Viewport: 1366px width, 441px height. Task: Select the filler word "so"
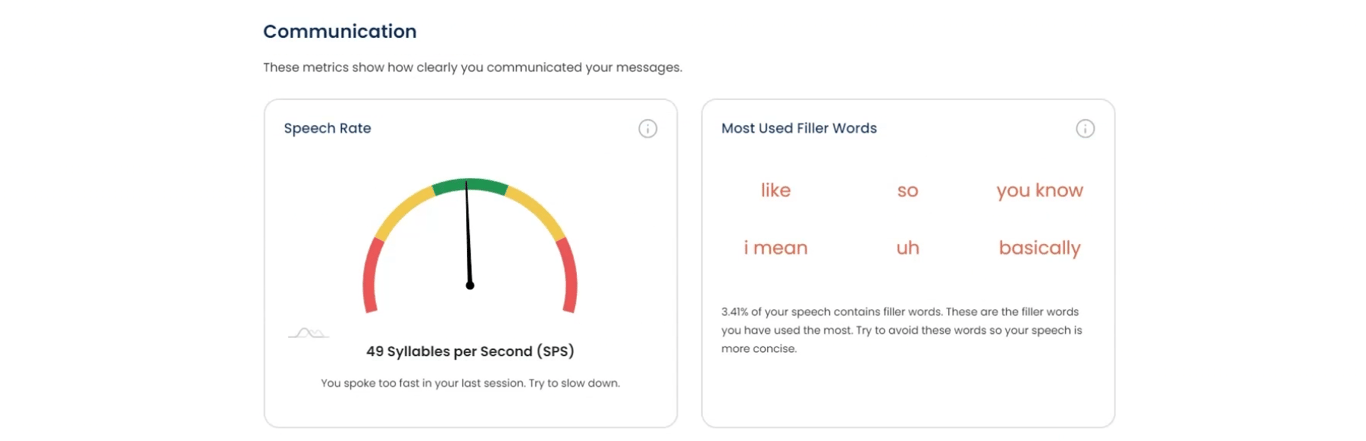908,190
